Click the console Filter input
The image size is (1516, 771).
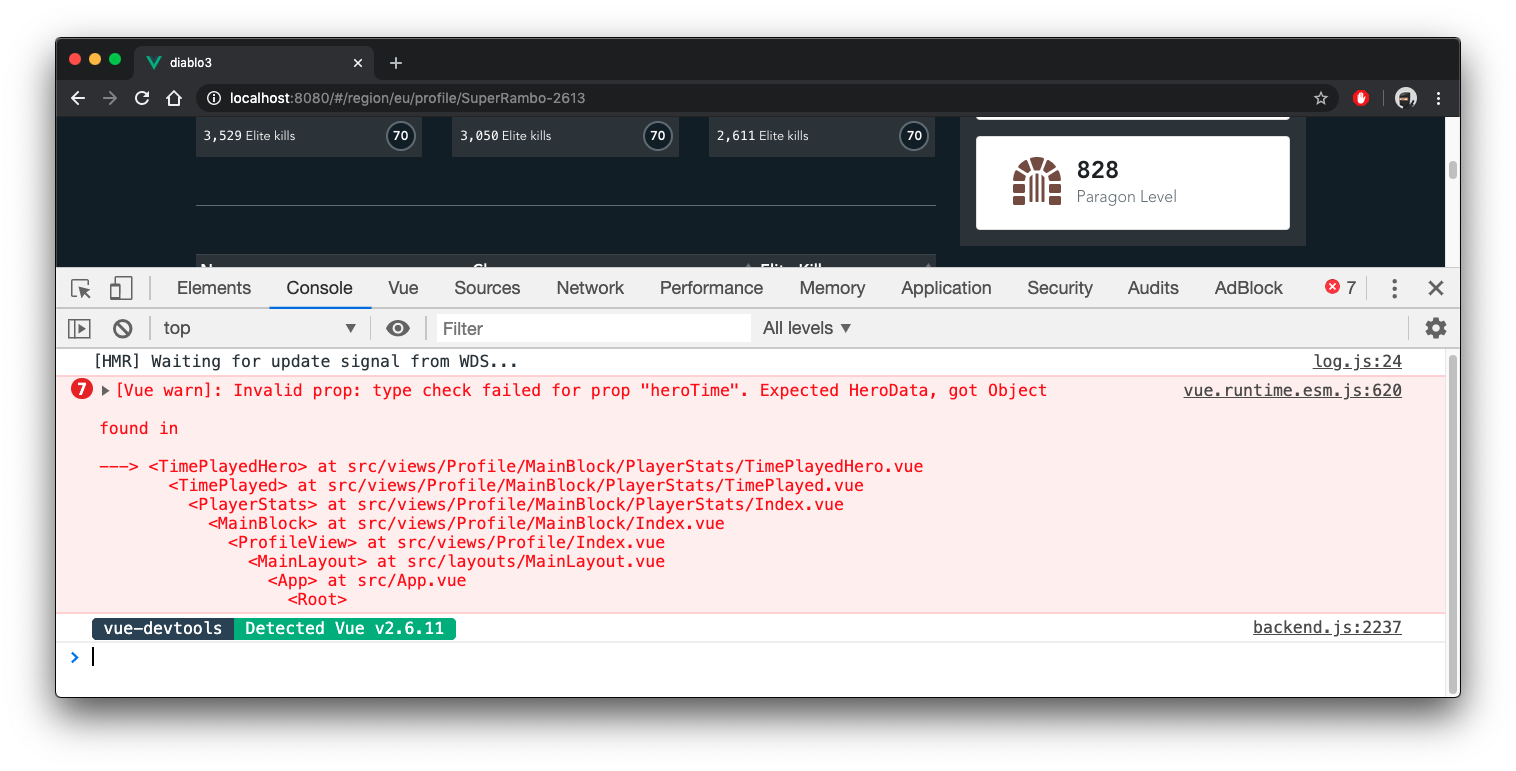click(x=594, y=328)
